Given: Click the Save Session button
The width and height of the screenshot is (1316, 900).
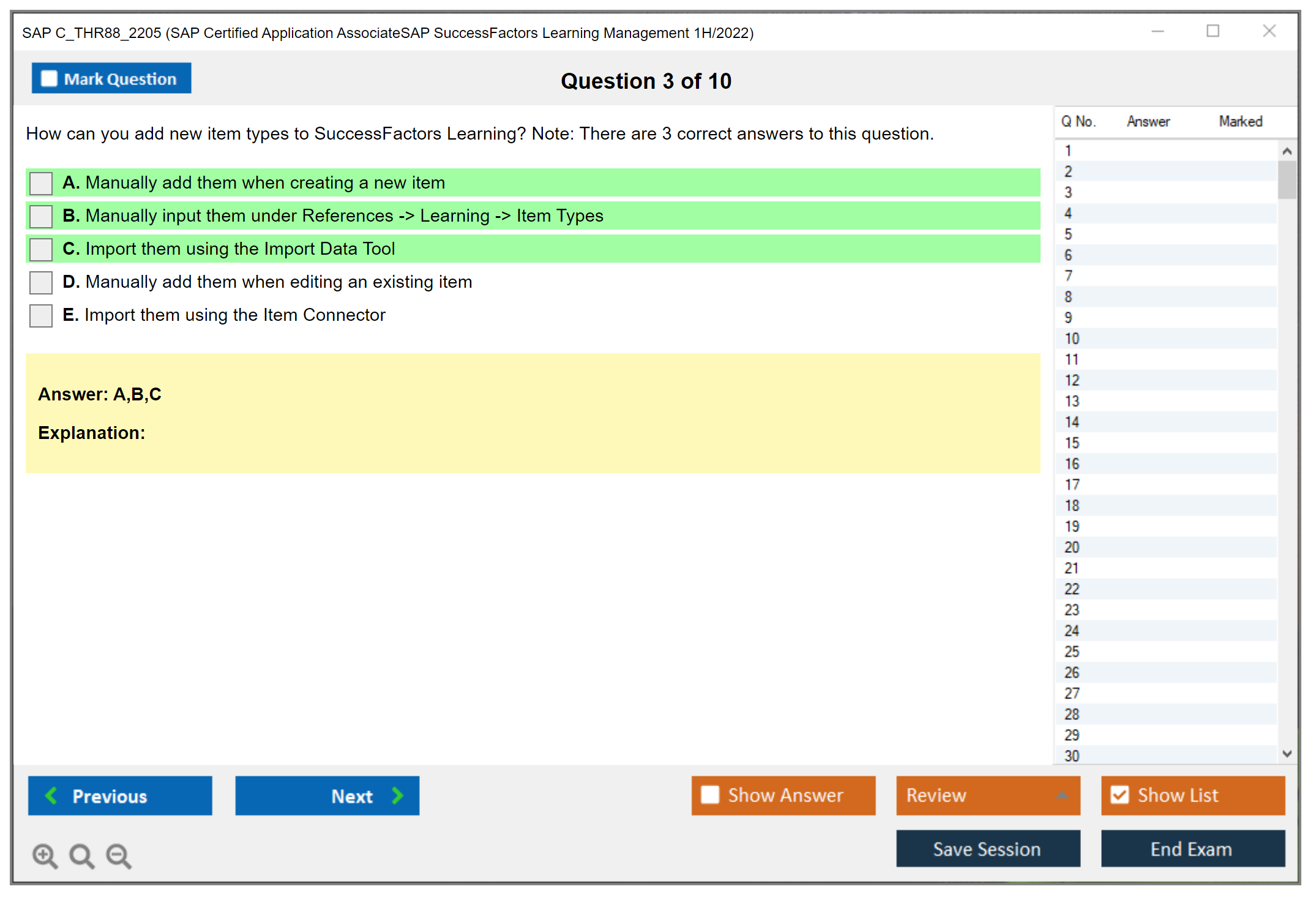Looking at the screenshot, I should [987, 849].
